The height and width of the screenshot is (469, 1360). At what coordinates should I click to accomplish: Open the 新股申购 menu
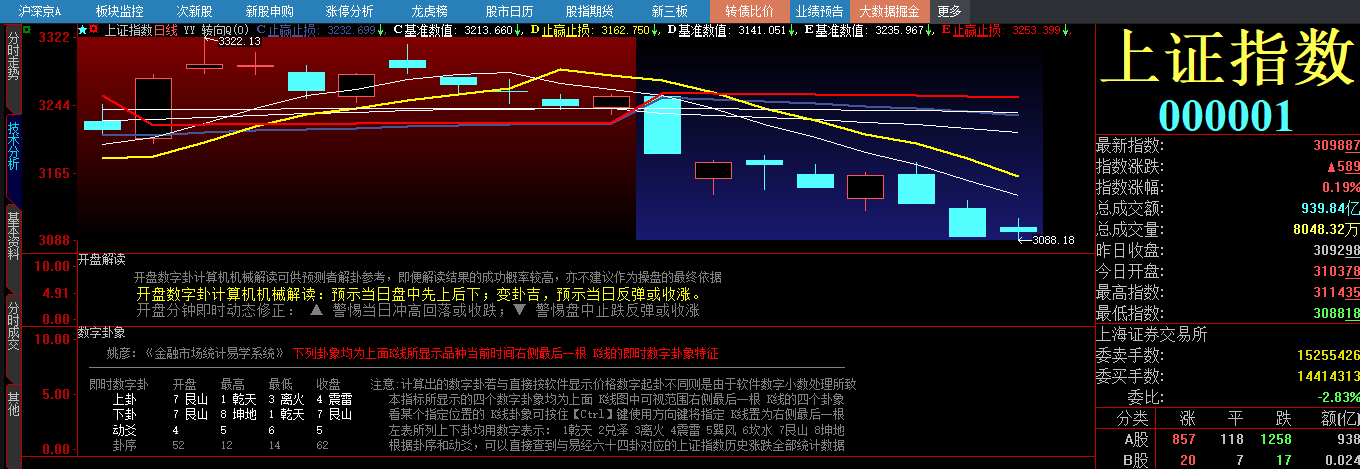click(x=269, y=11)
